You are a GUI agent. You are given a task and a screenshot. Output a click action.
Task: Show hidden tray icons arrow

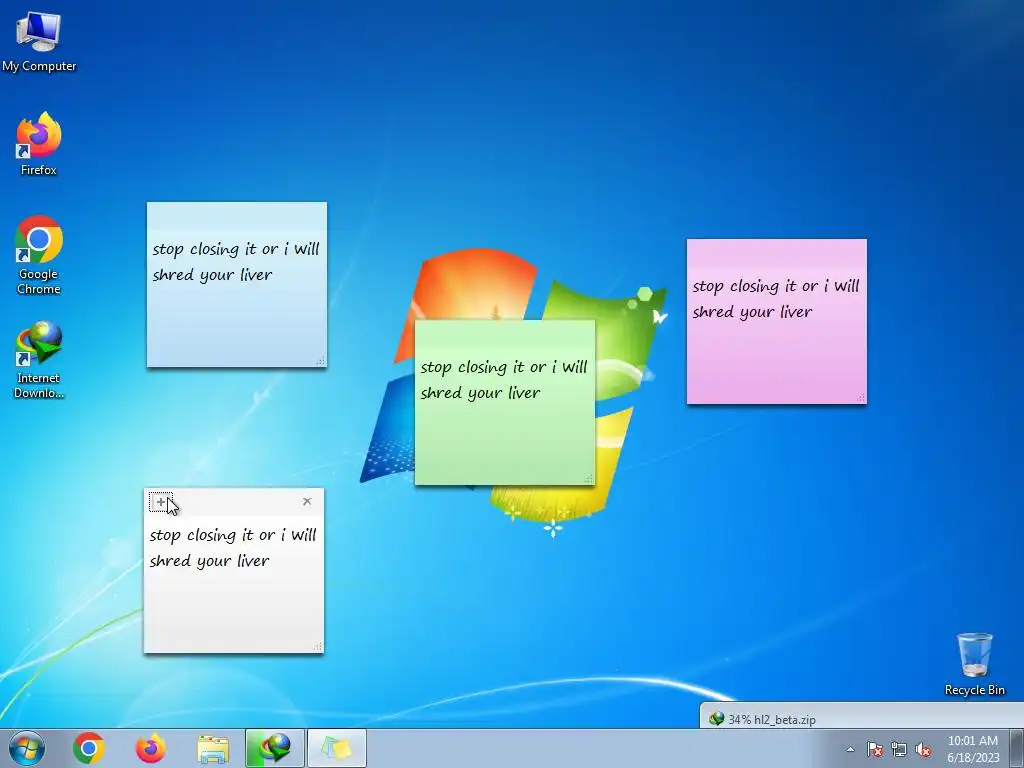pos(850,749)
